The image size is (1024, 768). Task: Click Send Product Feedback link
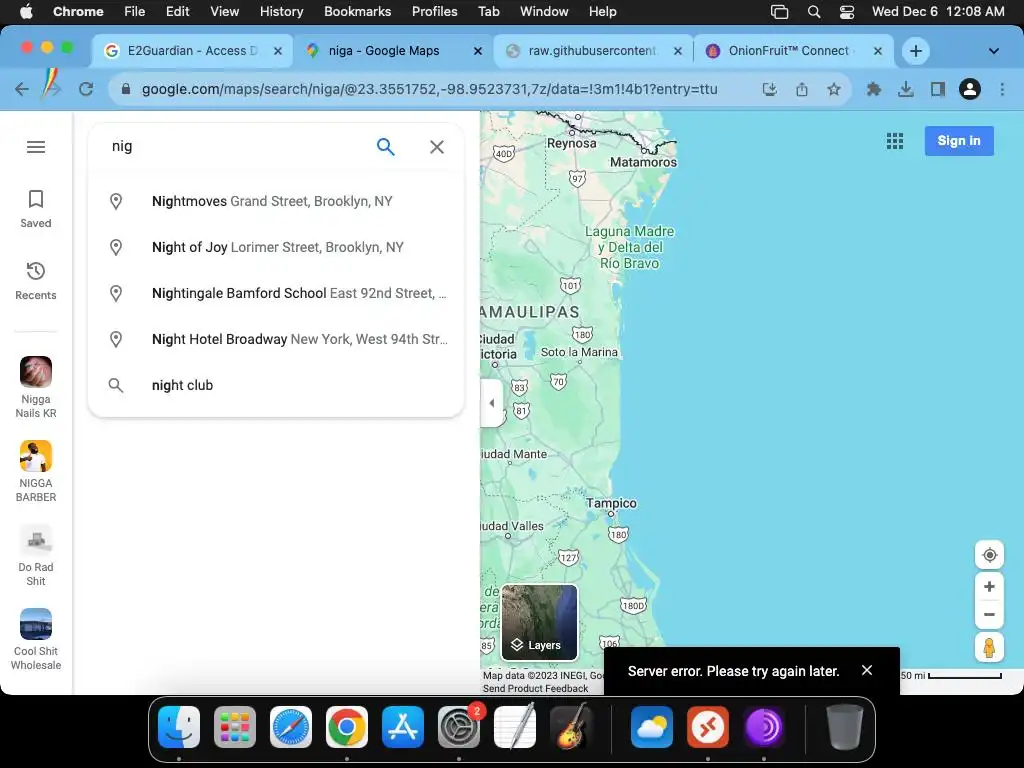coord(536,688)
